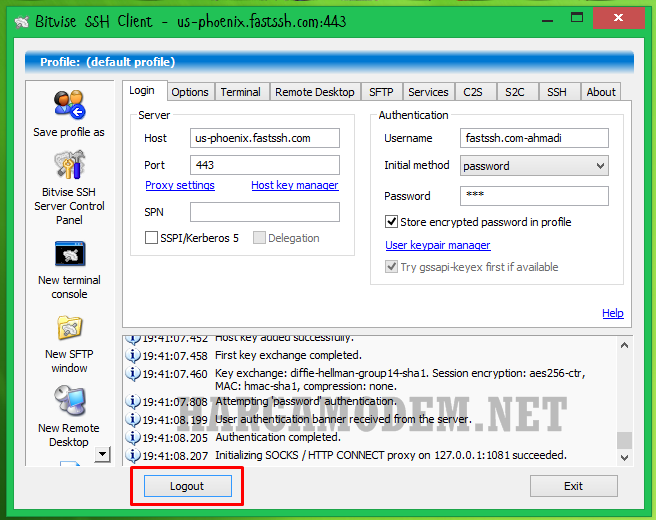Click the Password input field
The image size is (656, 520).
[534, 196]
